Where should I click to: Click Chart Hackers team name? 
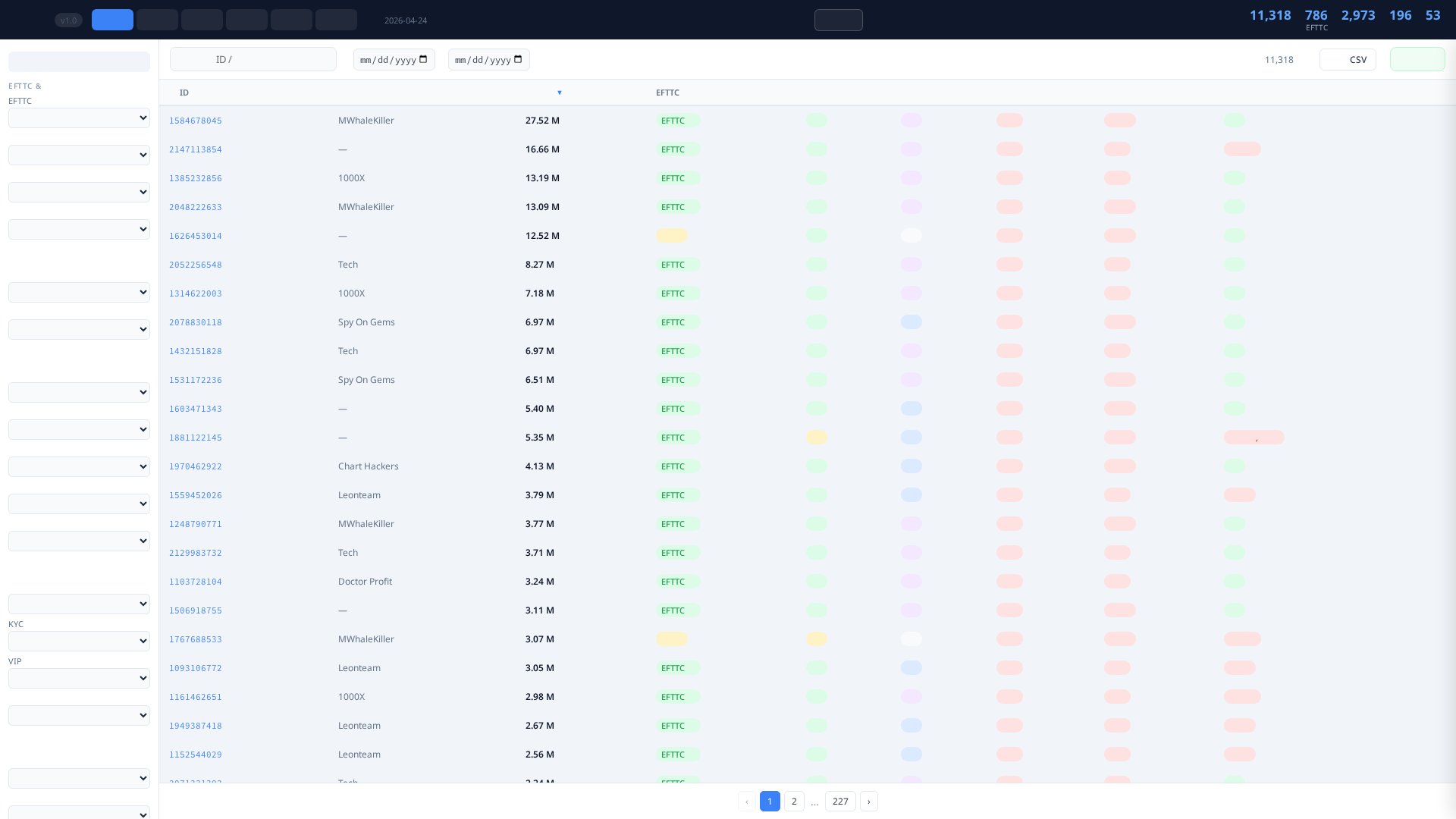click(x=369, y=466)
